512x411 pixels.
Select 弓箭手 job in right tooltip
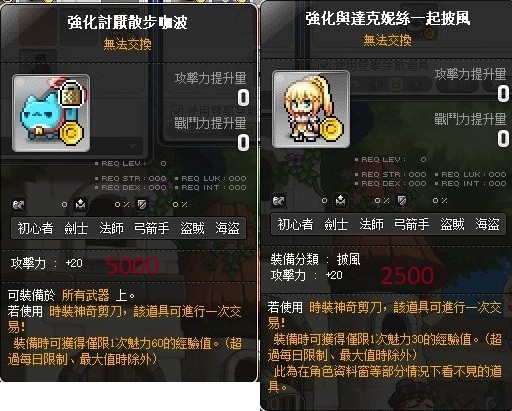(x=412, y=224)
